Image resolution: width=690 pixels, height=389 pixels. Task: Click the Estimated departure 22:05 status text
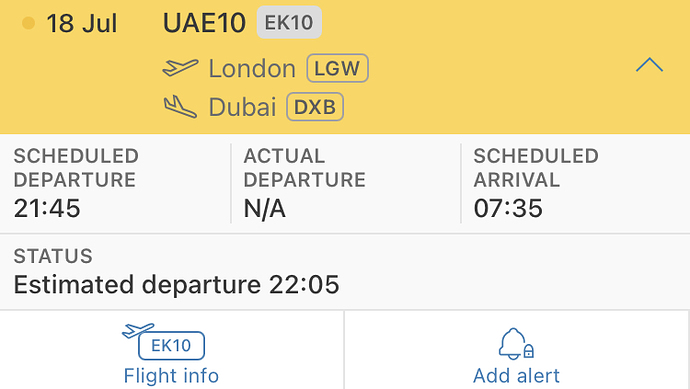point(176,284)
